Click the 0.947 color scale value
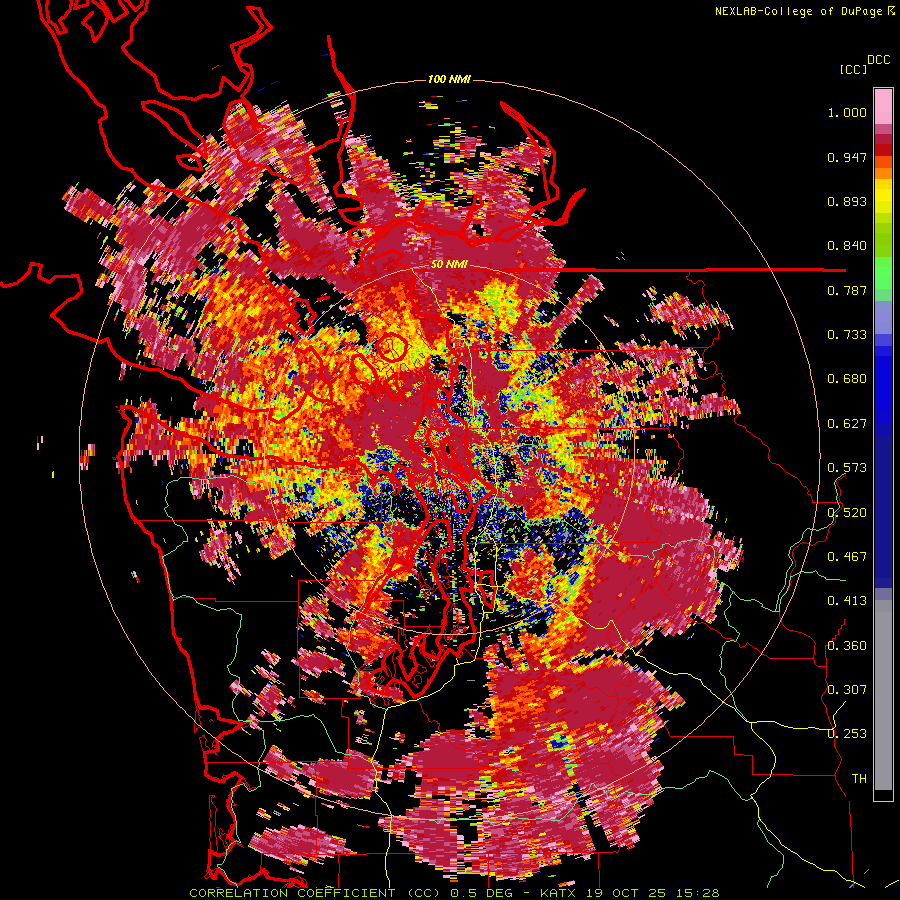The image size is (900, 900). [x=847, y=157]
